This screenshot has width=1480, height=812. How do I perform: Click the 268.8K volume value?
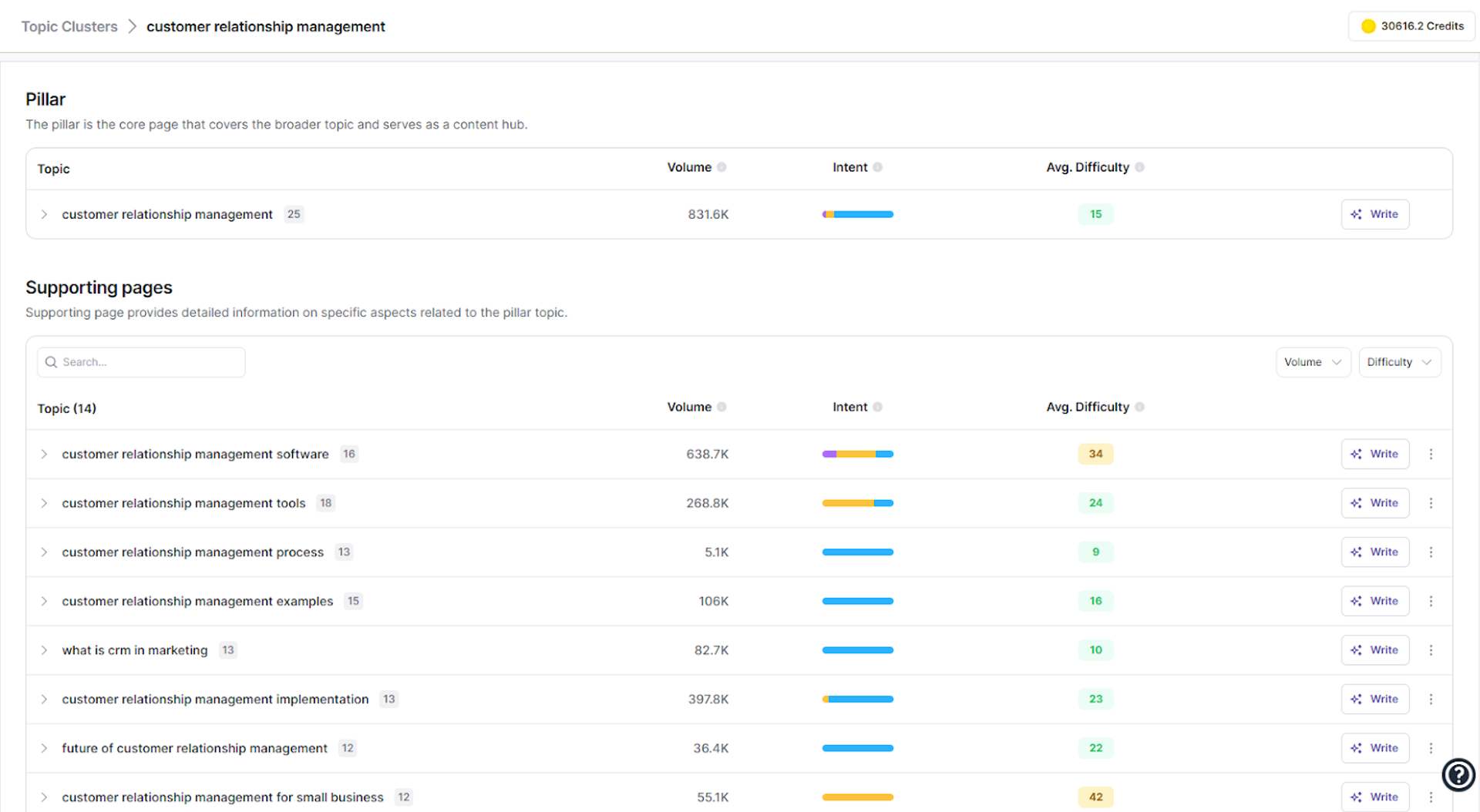pos(707,503)
